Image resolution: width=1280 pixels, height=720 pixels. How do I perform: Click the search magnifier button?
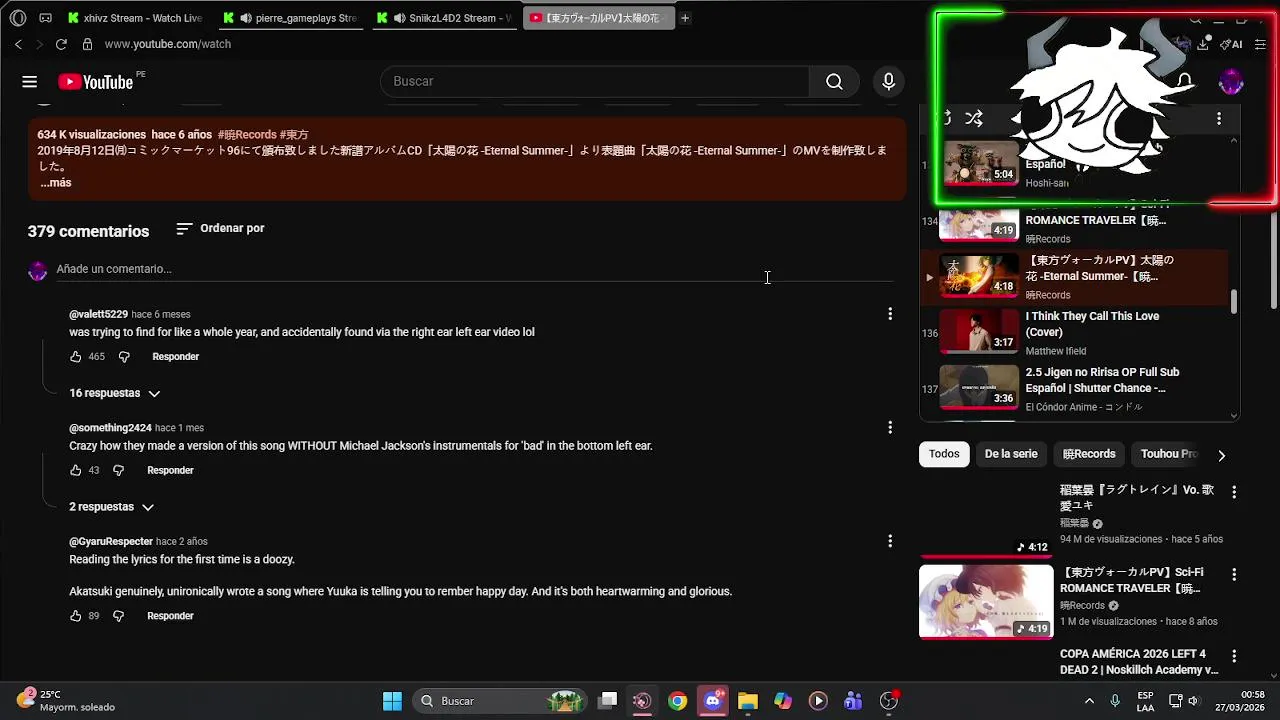(x=834, y=82)
